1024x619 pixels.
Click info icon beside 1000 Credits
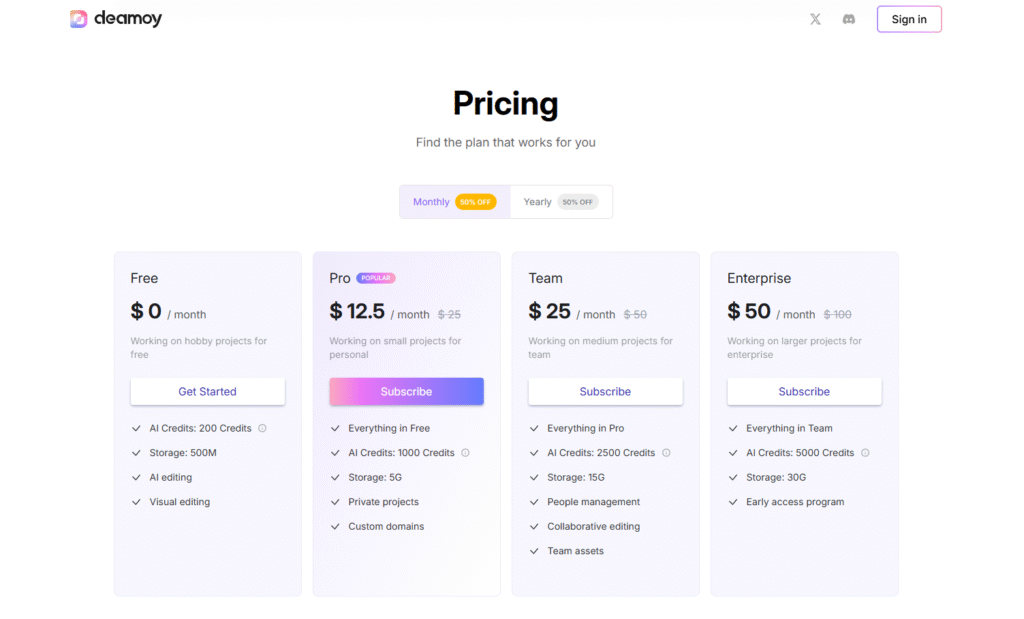[465, 453]
